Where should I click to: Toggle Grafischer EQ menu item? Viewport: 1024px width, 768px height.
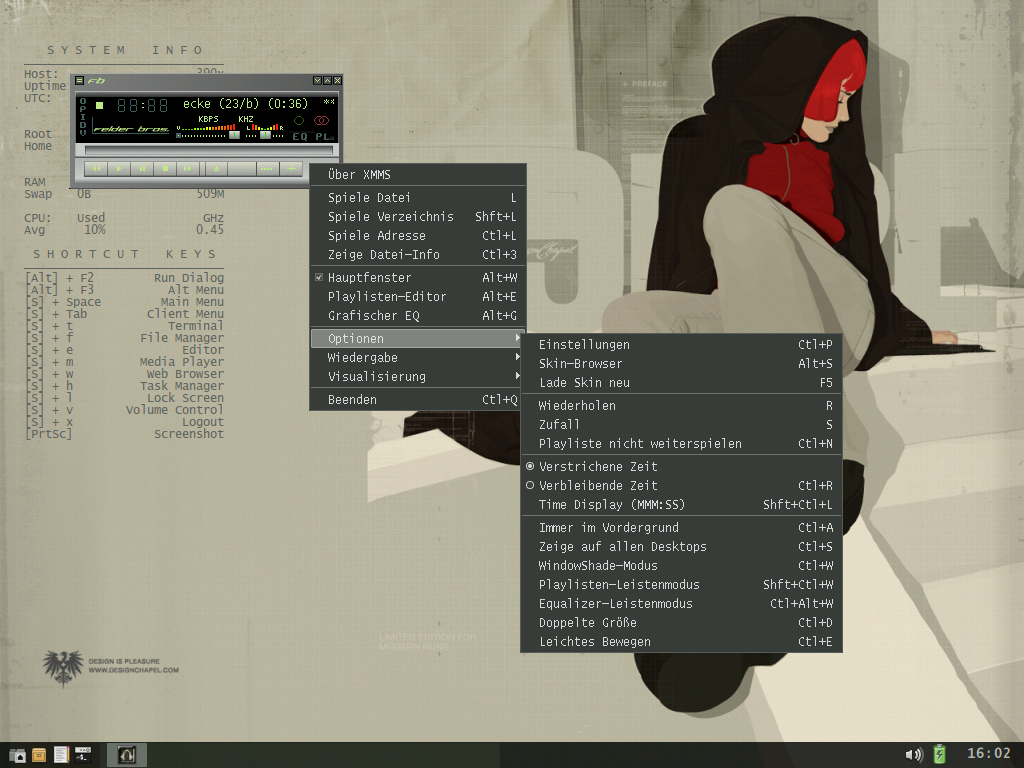pyautogui.click(x=418, y=315)
